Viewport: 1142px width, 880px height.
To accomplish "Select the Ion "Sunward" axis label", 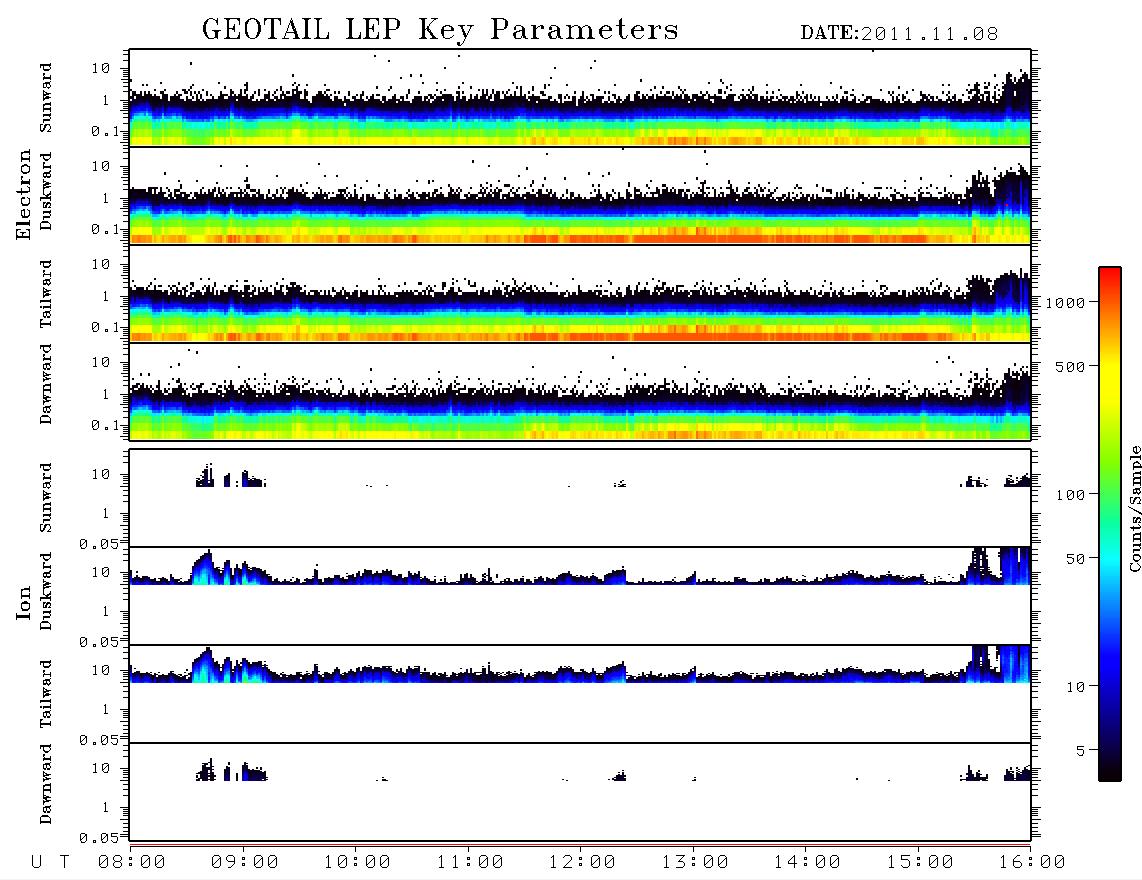I will [x=46, y=498].
